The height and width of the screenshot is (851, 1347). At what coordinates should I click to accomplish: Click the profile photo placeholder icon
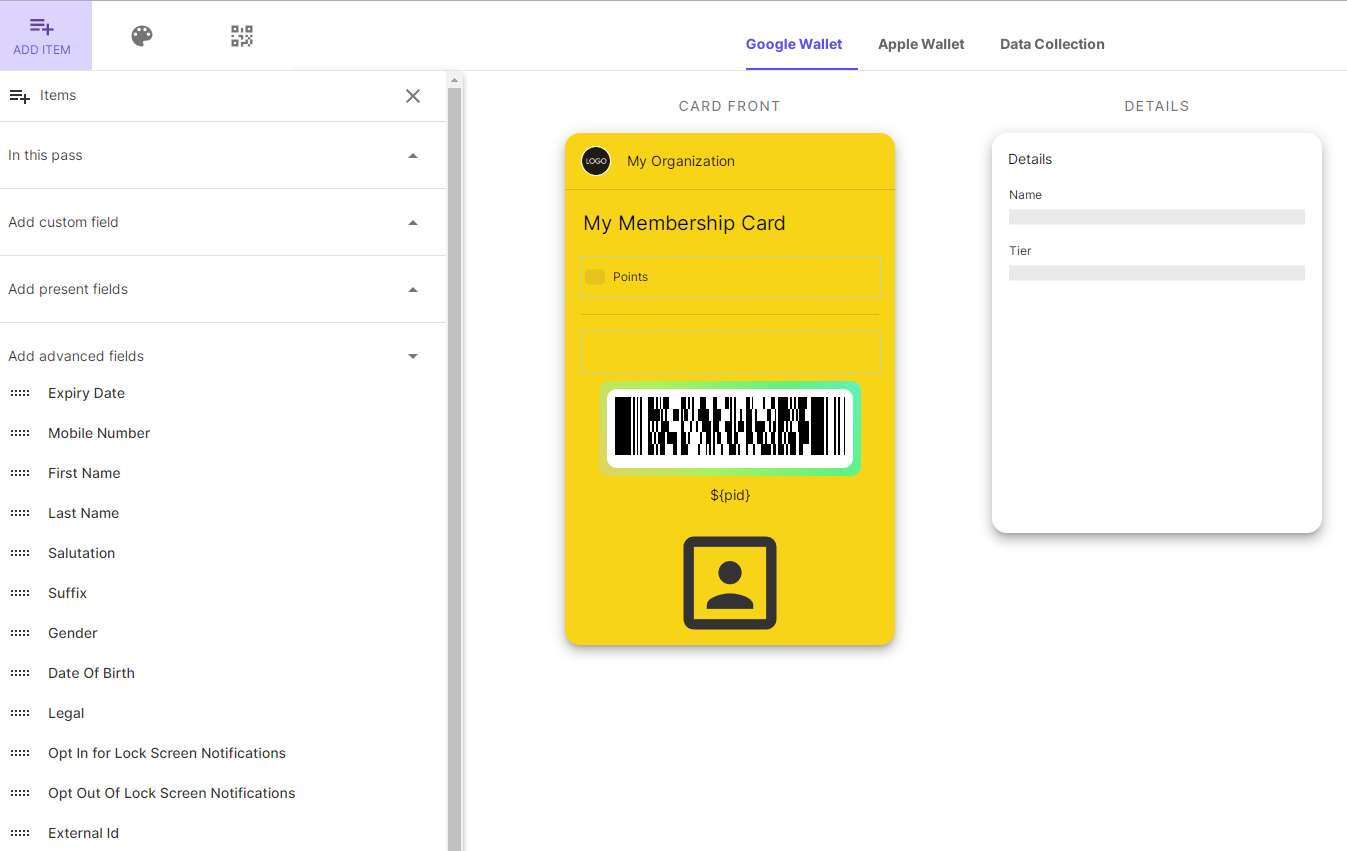click(730, 583)
